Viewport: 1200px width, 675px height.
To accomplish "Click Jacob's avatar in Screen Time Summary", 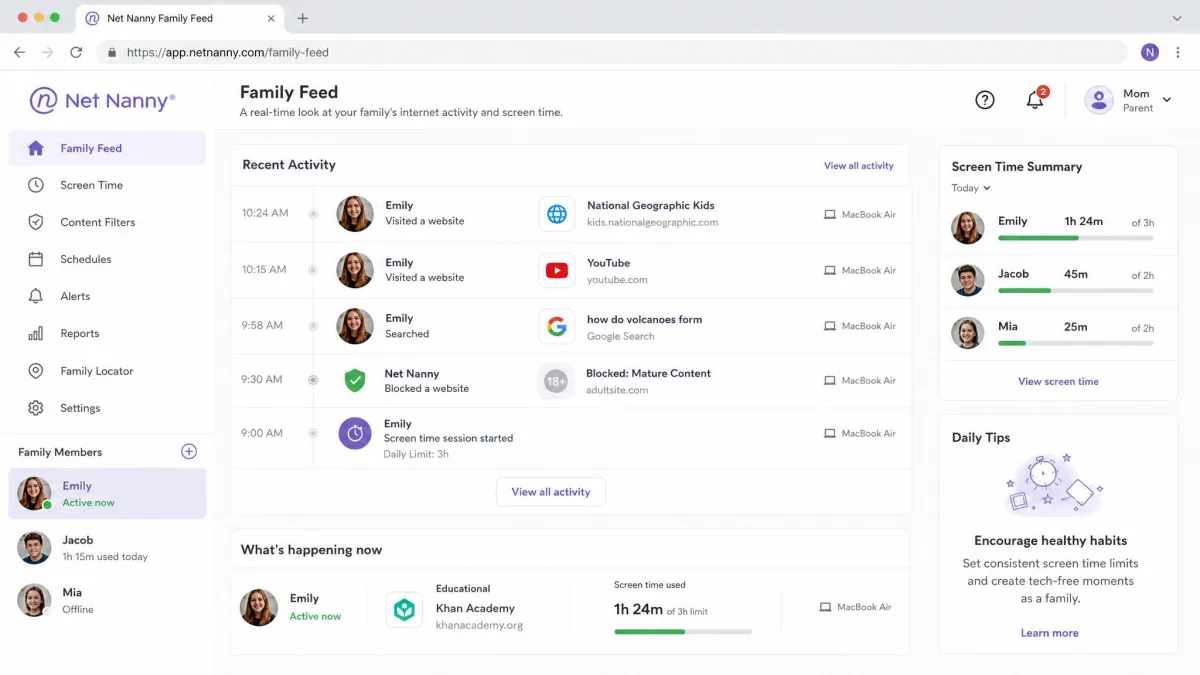I will (x=968, y=281).
